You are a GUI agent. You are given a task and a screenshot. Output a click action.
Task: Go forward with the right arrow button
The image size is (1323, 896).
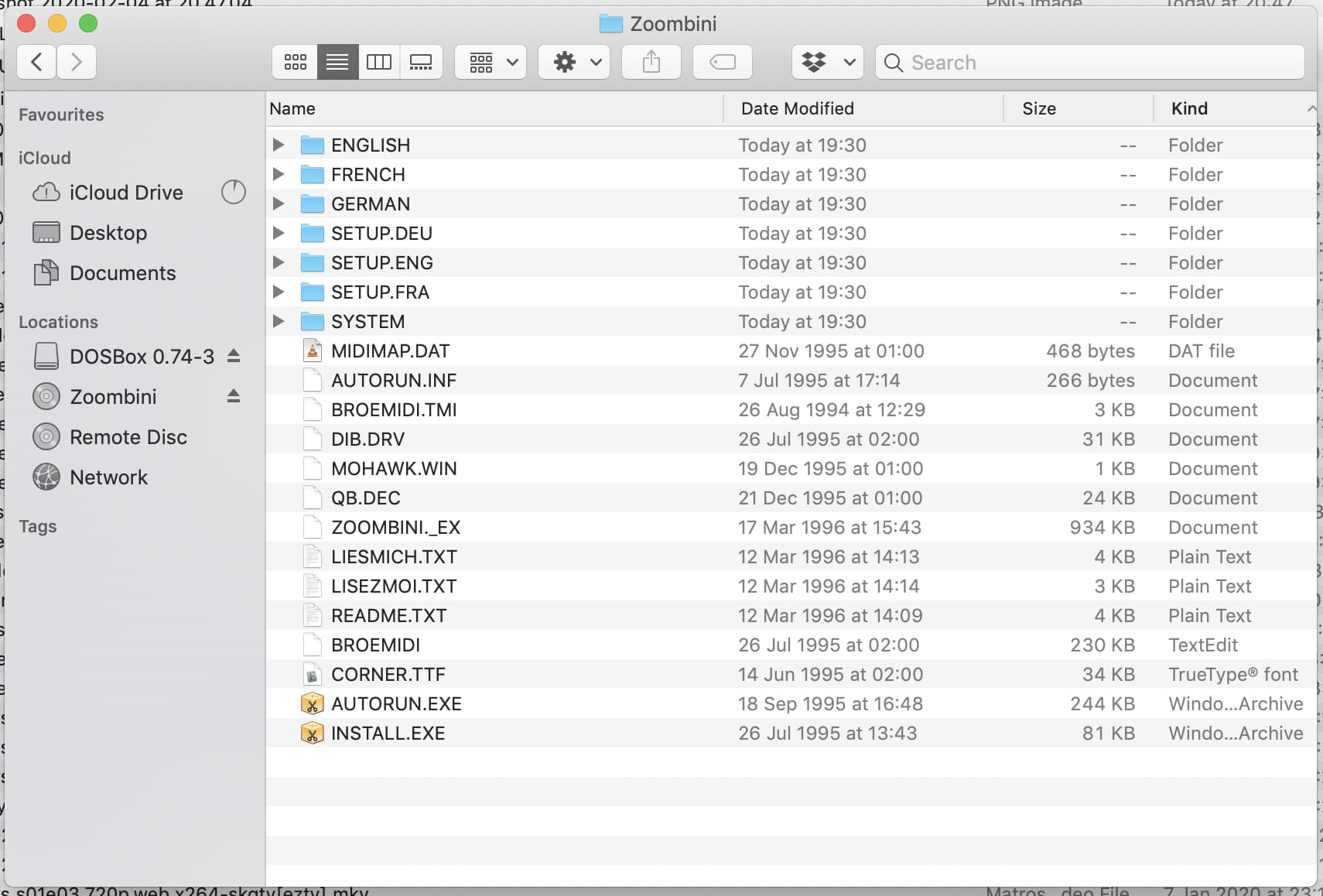(76, 62)
